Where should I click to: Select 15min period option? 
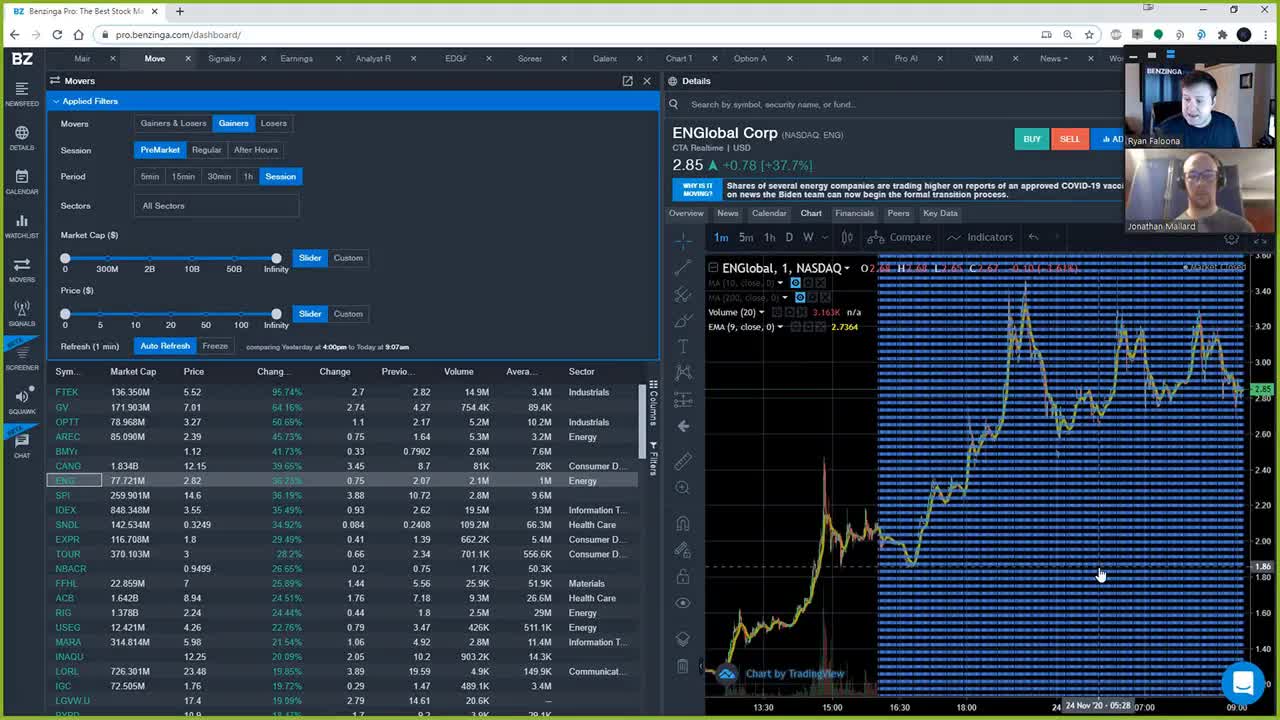coord(183,176)
